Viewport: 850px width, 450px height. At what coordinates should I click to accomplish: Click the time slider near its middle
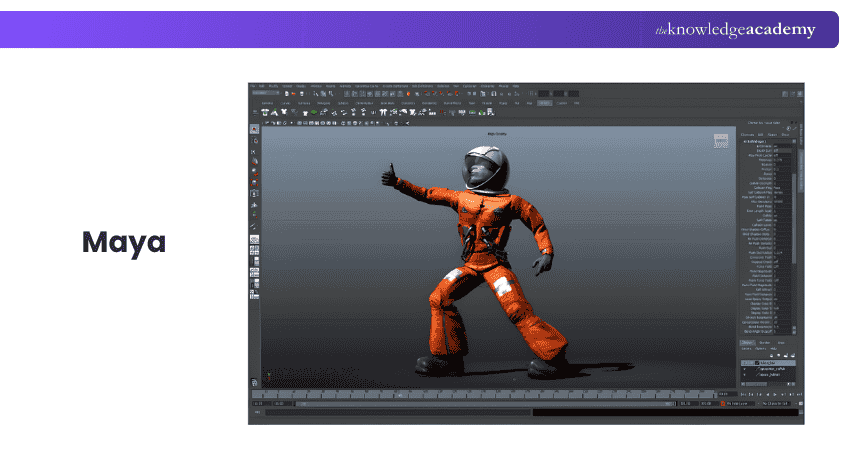click(484, 394)
